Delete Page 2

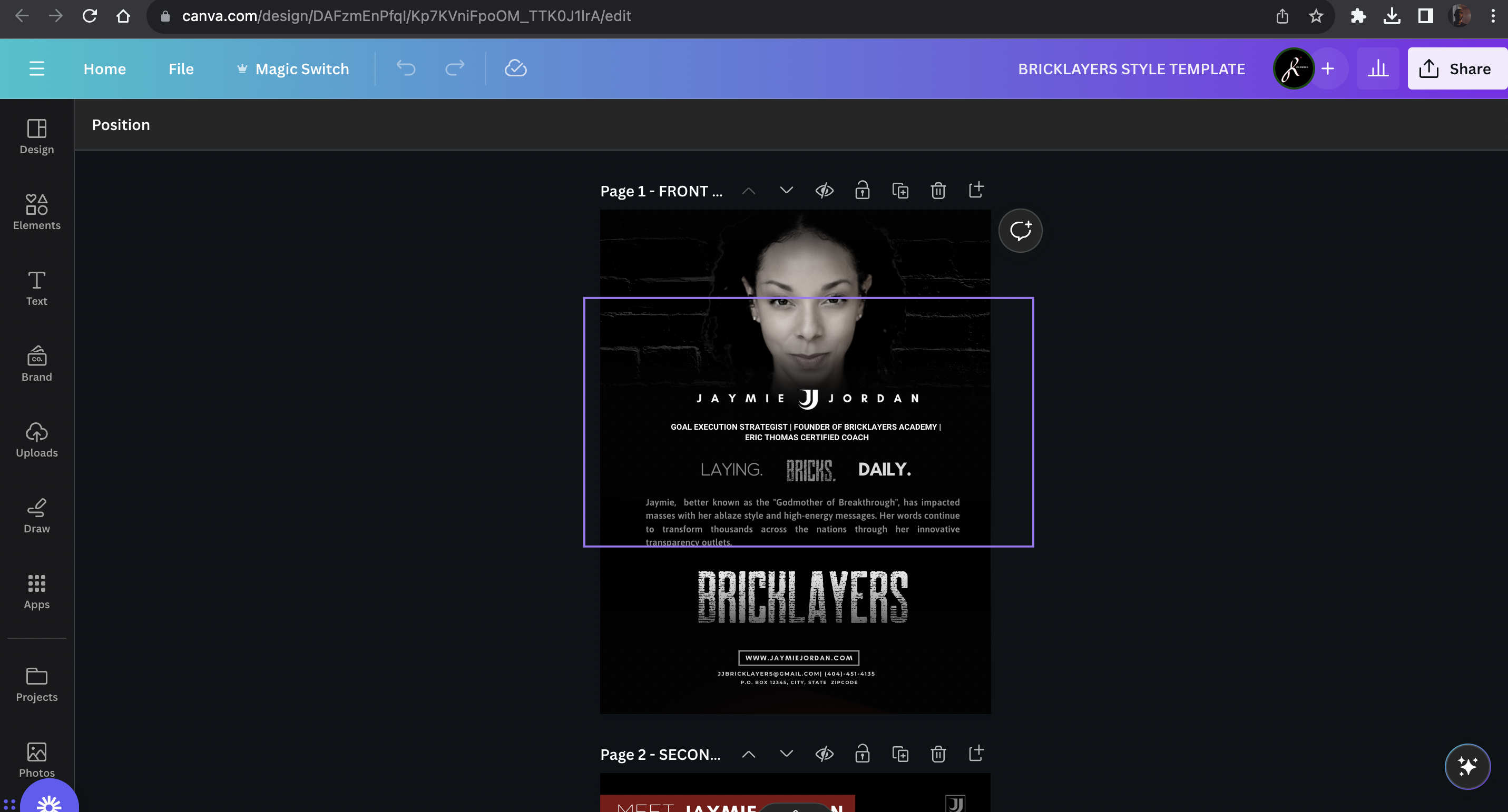(938, 754)
